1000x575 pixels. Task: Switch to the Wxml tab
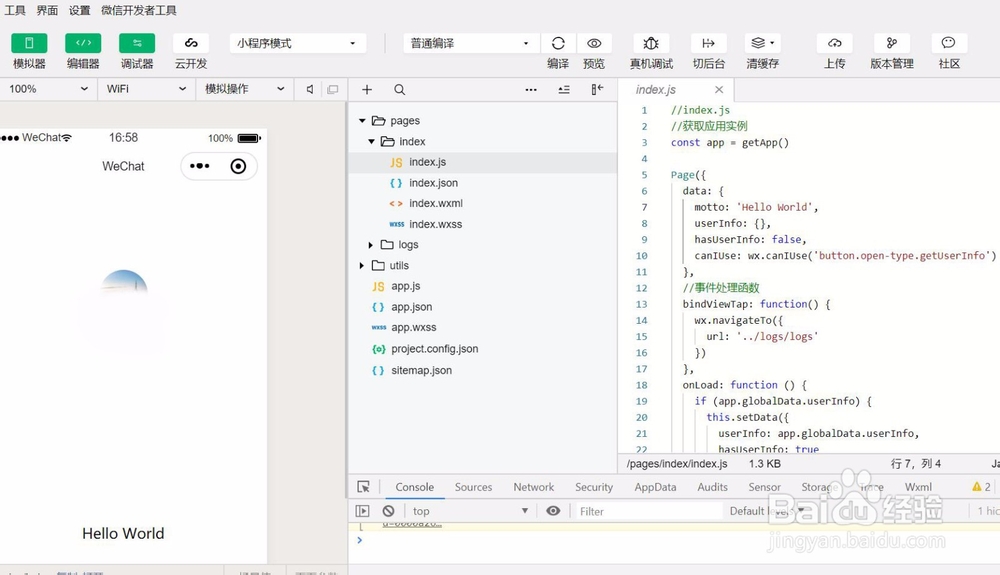coord(918,487)
